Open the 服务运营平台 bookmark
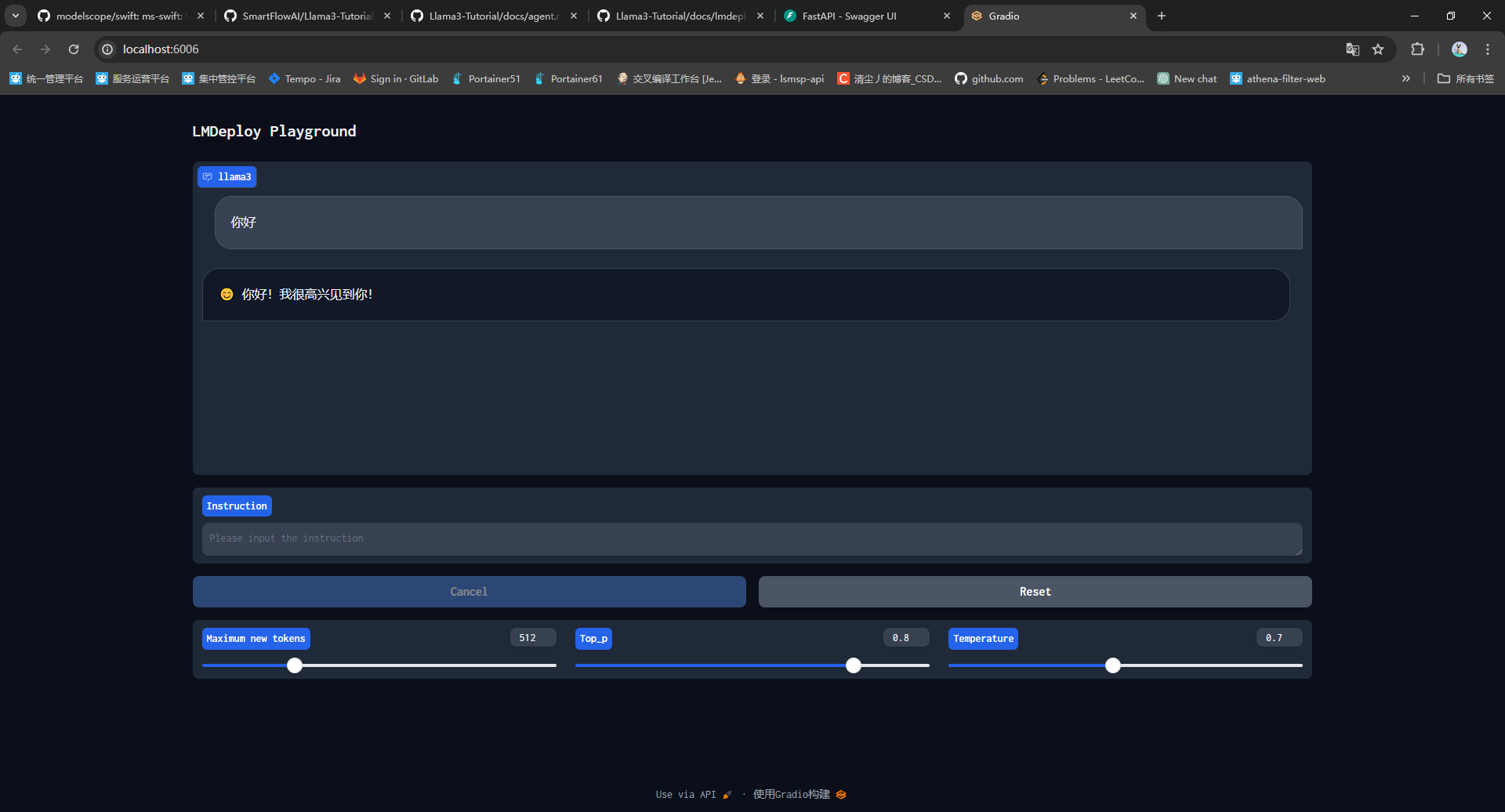Image resolution: width=1505 pixels, height=812 pixels. (x=132, y=78)
